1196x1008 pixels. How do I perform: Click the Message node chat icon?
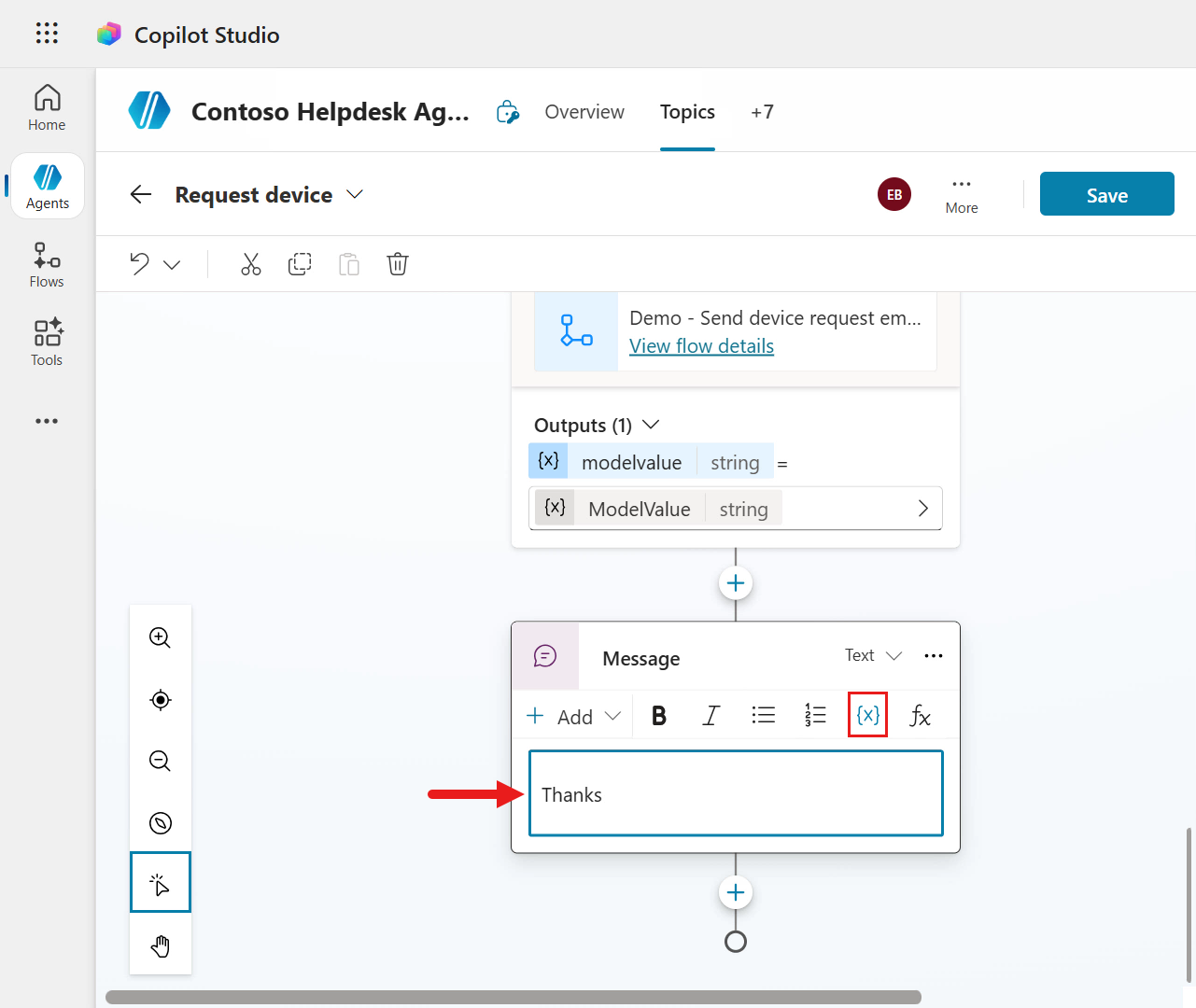click(x=545, y=656)
